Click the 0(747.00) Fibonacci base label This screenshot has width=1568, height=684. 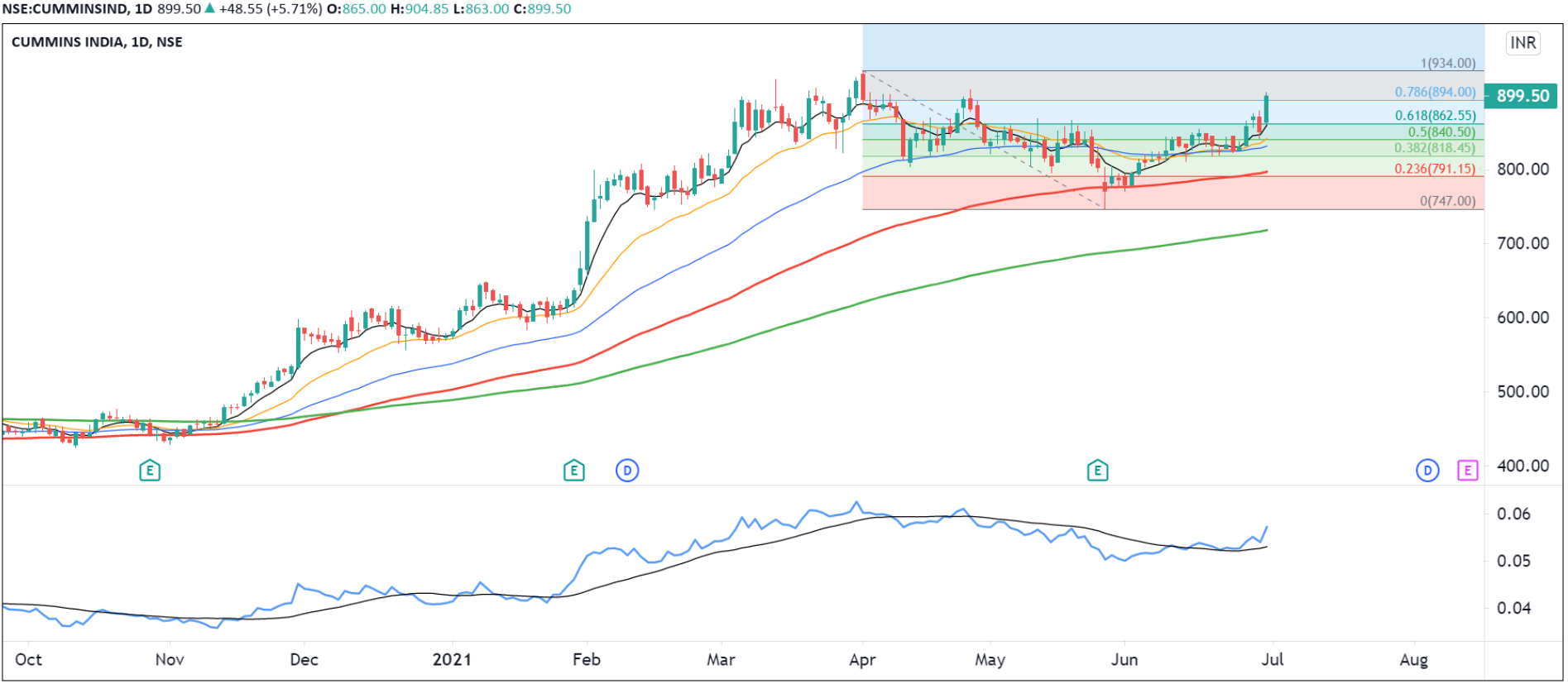point(1447,201)
